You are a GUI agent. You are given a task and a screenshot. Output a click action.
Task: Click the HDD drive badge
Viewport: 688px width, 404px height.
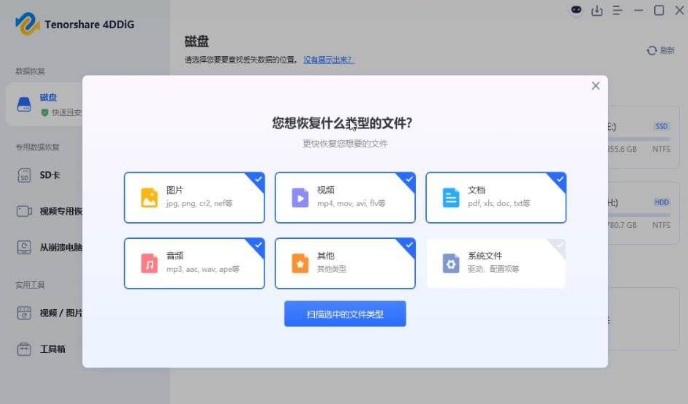pos(662,202)
